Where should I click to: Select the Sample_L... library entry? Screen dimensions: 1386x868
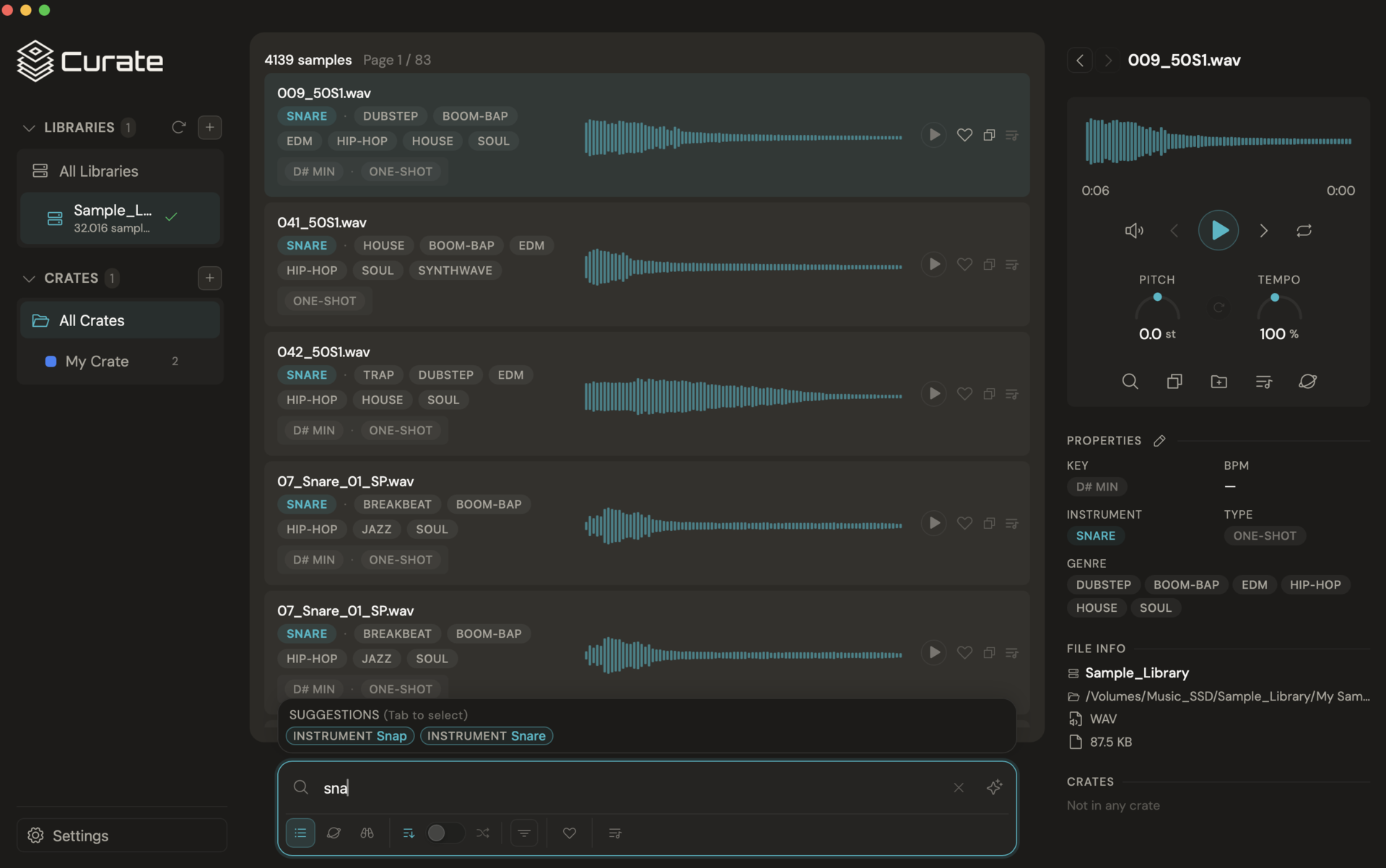point(120,218)
